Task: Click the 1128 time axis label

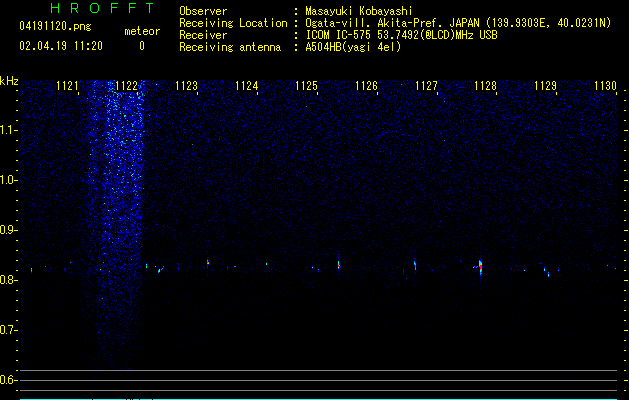Action: (x=485, y=86)
